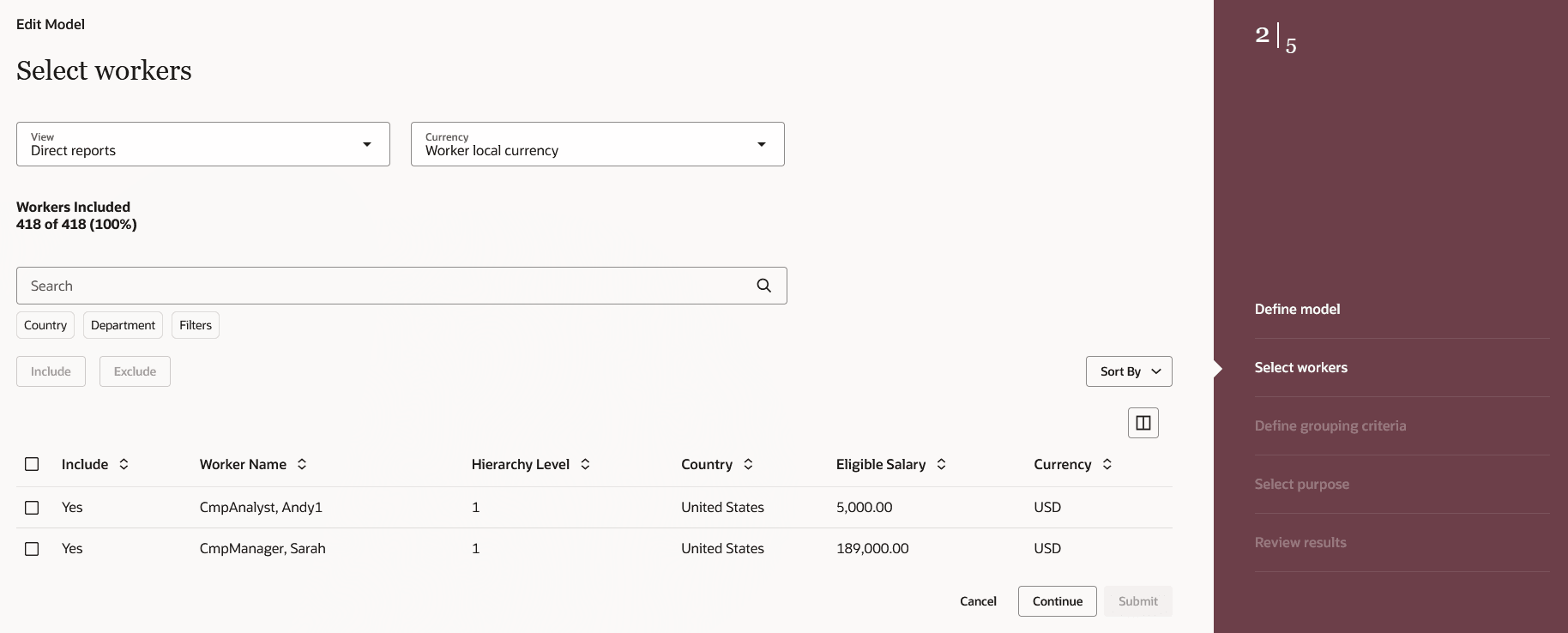Open the Department filter chip

[x=123, y=325]
